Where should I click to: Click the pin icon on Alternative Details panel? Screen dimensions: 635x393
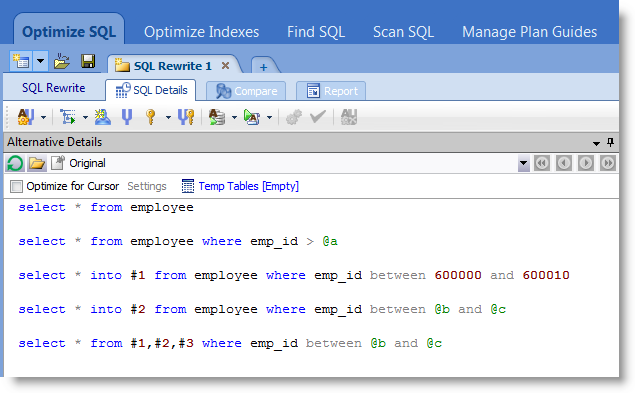610,142
